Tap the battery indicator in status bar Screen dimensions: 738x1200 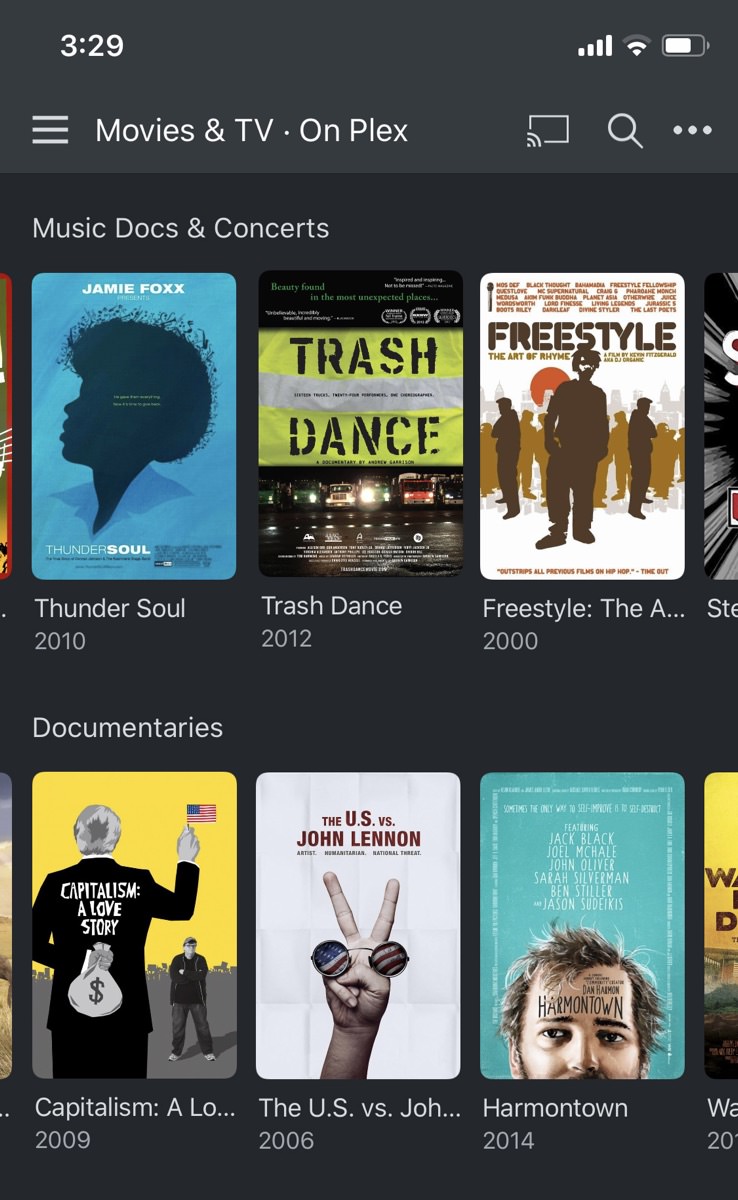685,46
